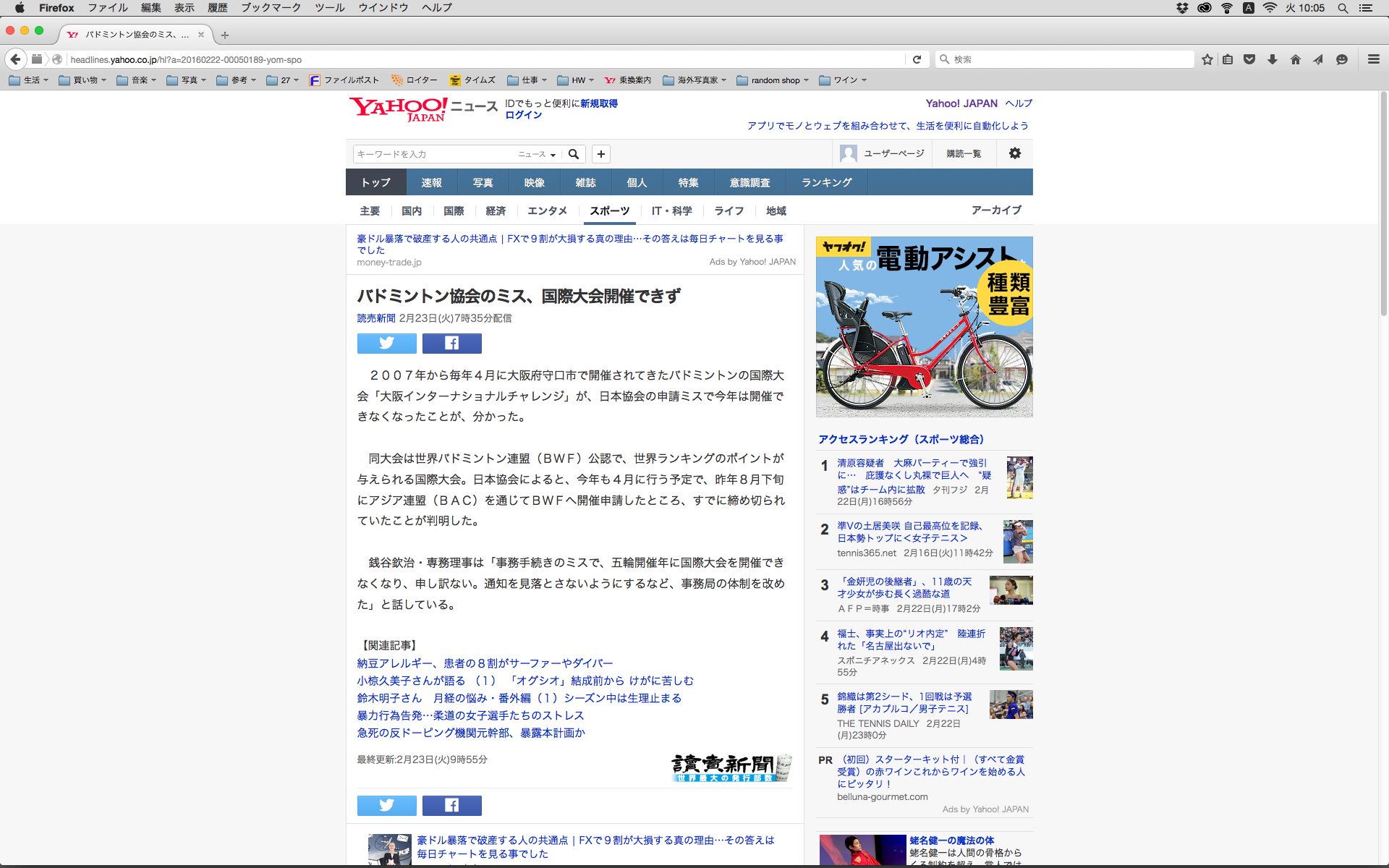The image size is (1389, 868).
Task: Open the ログイン link
Action: pyautogui.click(x=523, y=115)
